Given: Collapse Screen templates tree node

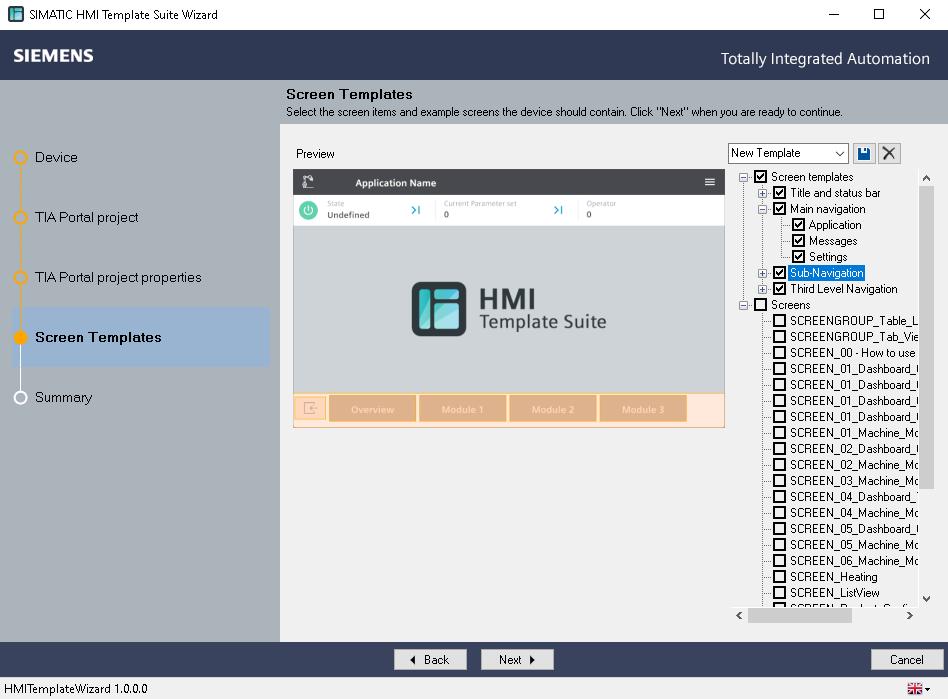Looking at the screenshot, I should [x=744, y=177].
